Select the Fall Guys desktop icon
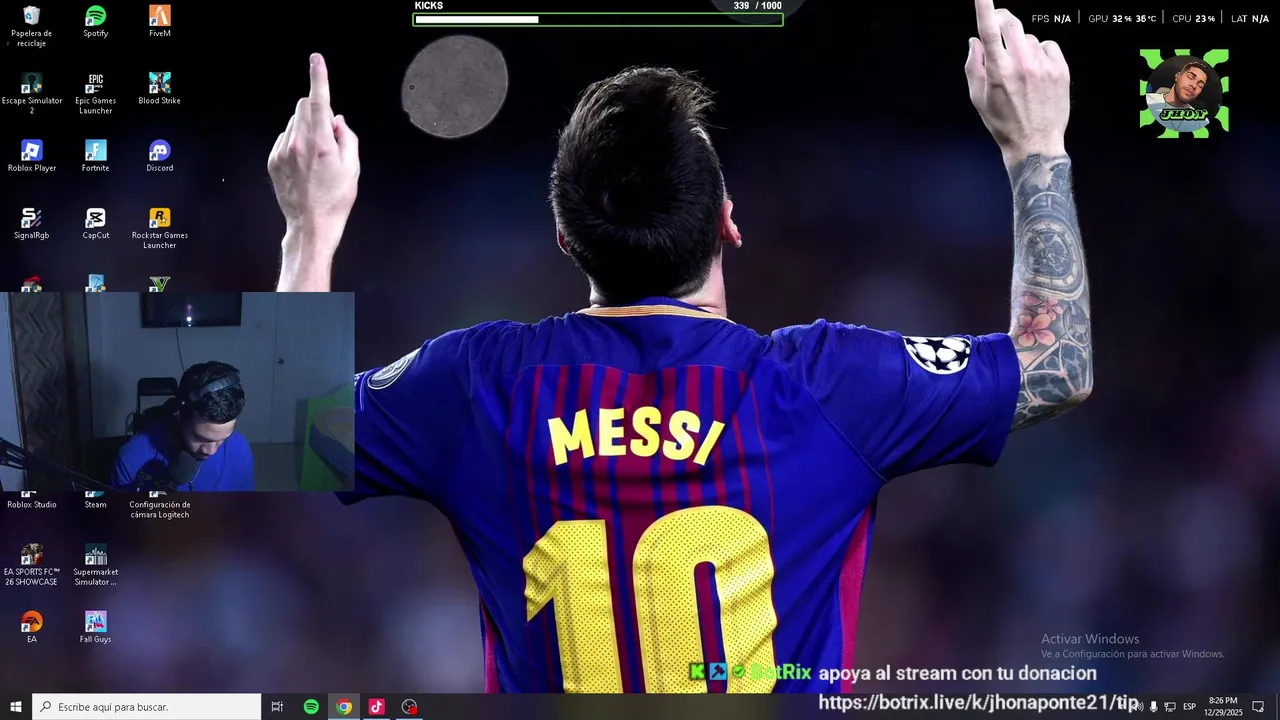Viewport: 1280px width, 720px height. (x=95, y=627)
